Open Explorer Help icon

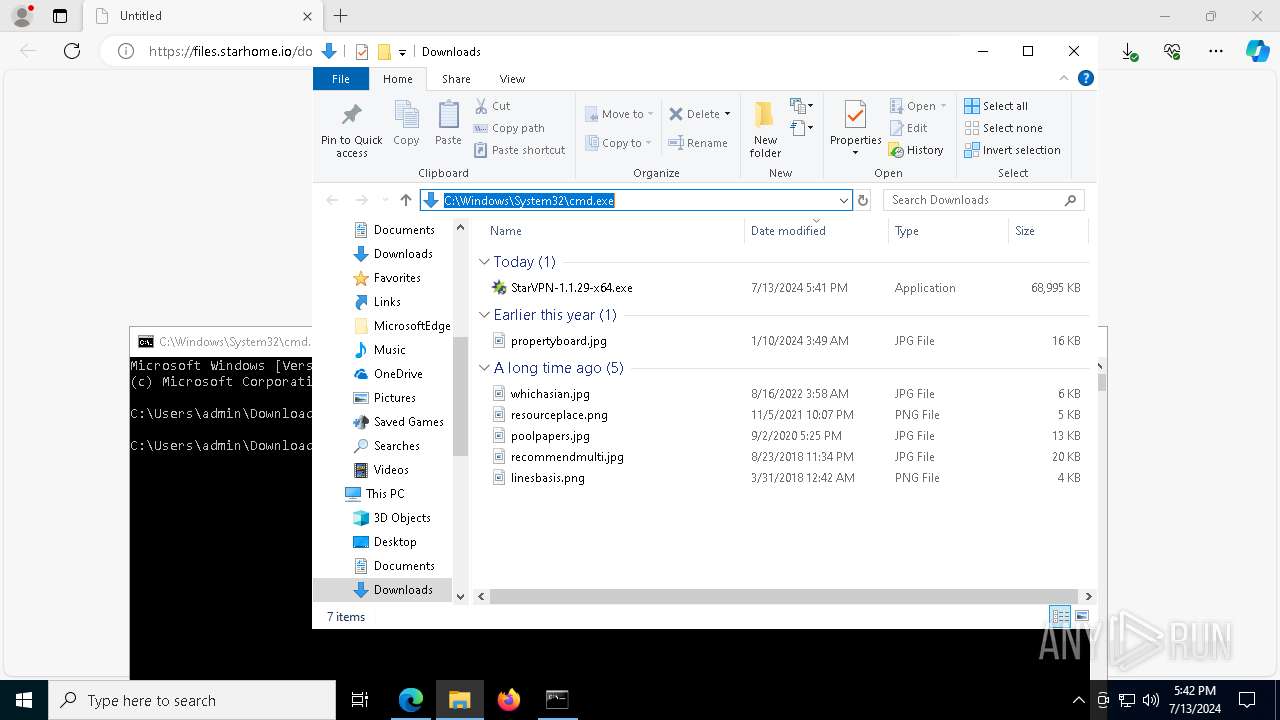(x=1085, y=78)
